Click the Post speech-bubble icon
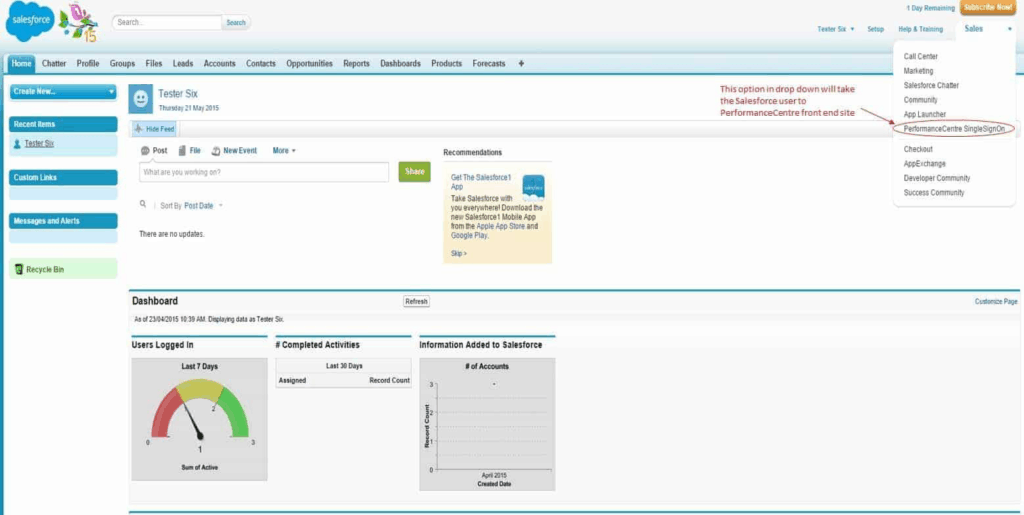 pyautogui.click(x=145, y=151)
